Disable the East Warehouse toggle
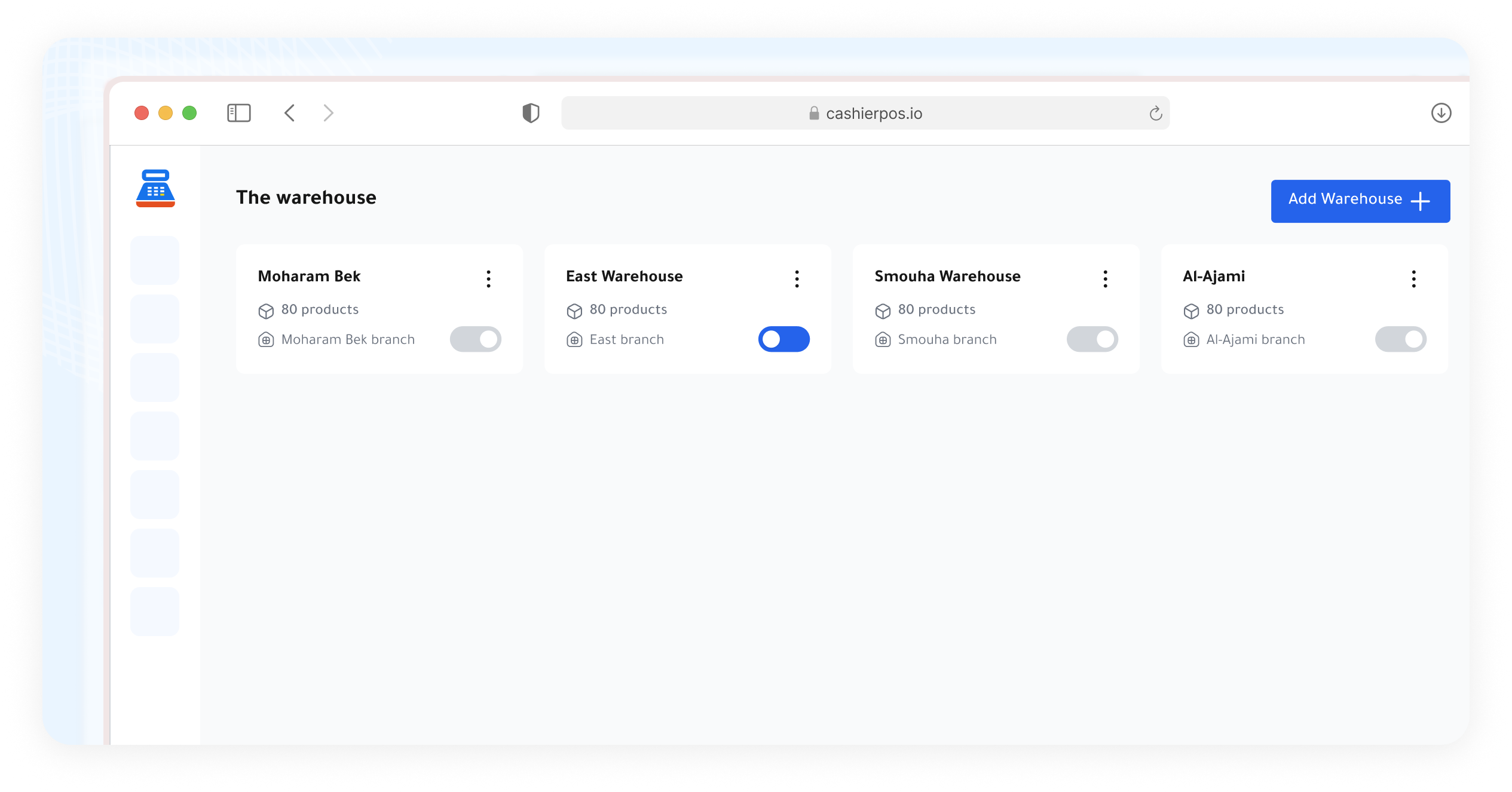Screen dimensions: 1512x792 (x=784, y=339)
